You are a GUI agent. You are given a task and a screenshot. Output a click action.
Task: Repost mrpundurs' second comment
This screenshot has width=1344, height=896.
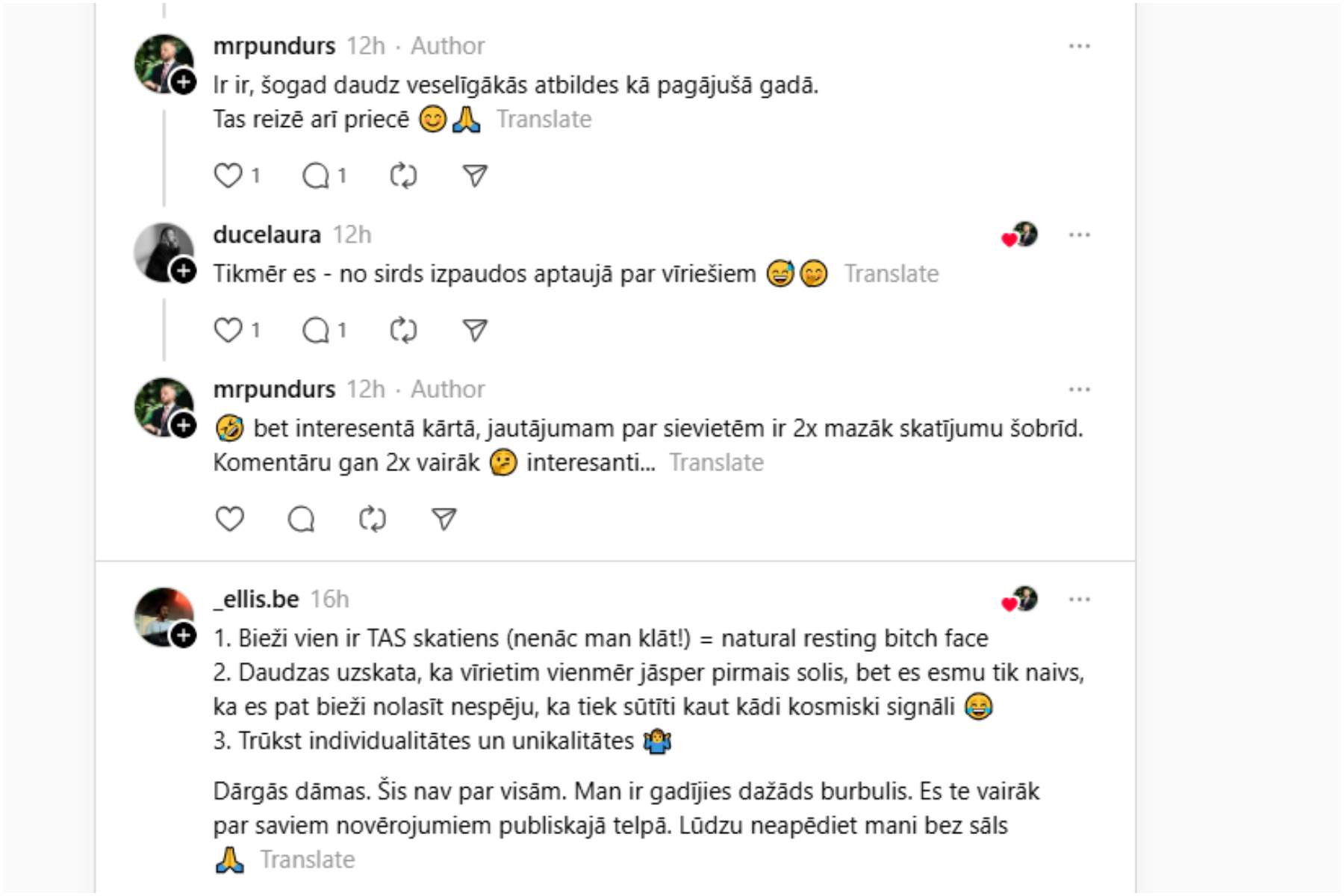372,519
